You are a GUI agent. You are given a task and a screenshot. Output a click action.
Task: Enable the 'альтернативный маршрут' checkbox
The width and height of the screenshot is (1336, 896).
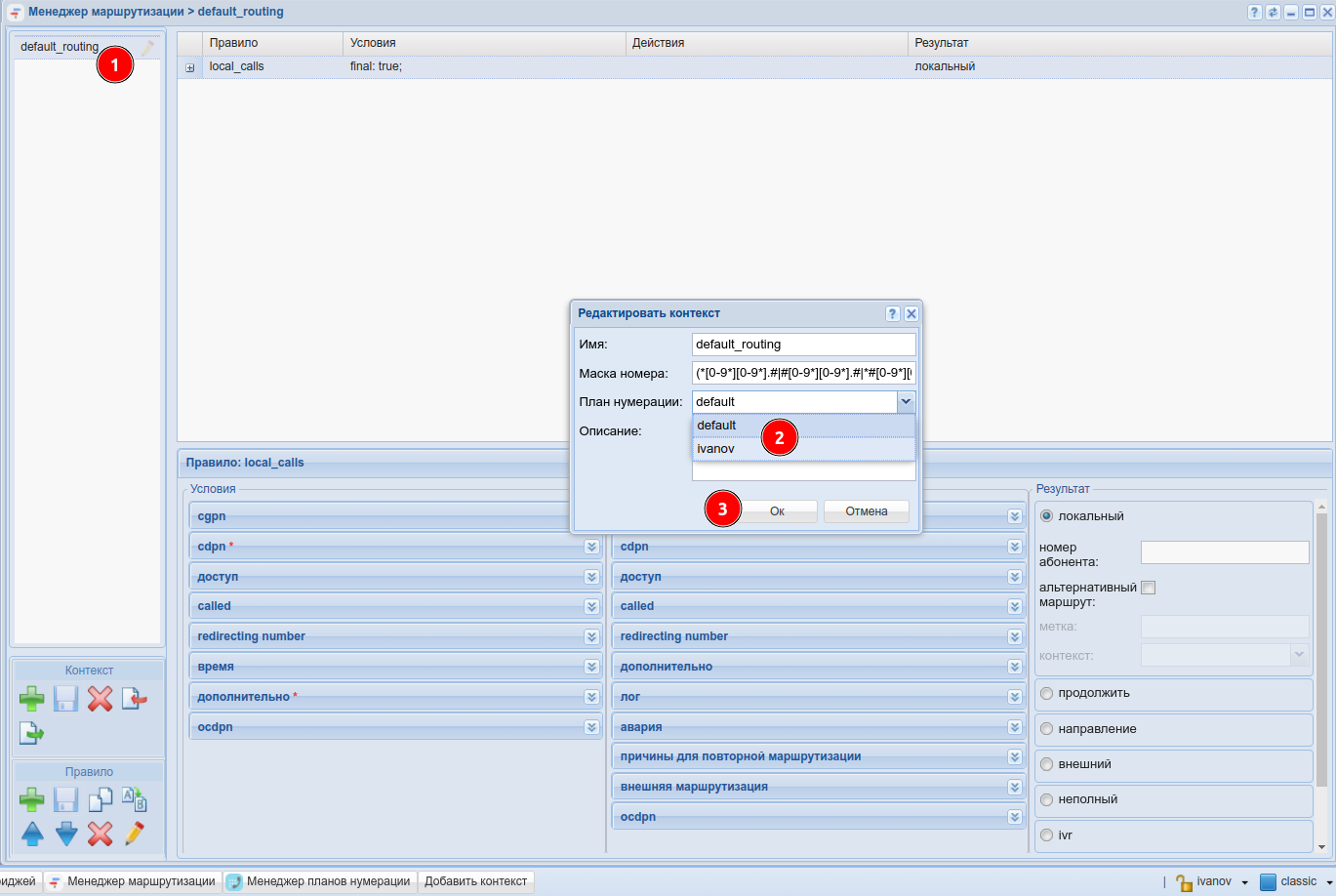click(1149, 588)
